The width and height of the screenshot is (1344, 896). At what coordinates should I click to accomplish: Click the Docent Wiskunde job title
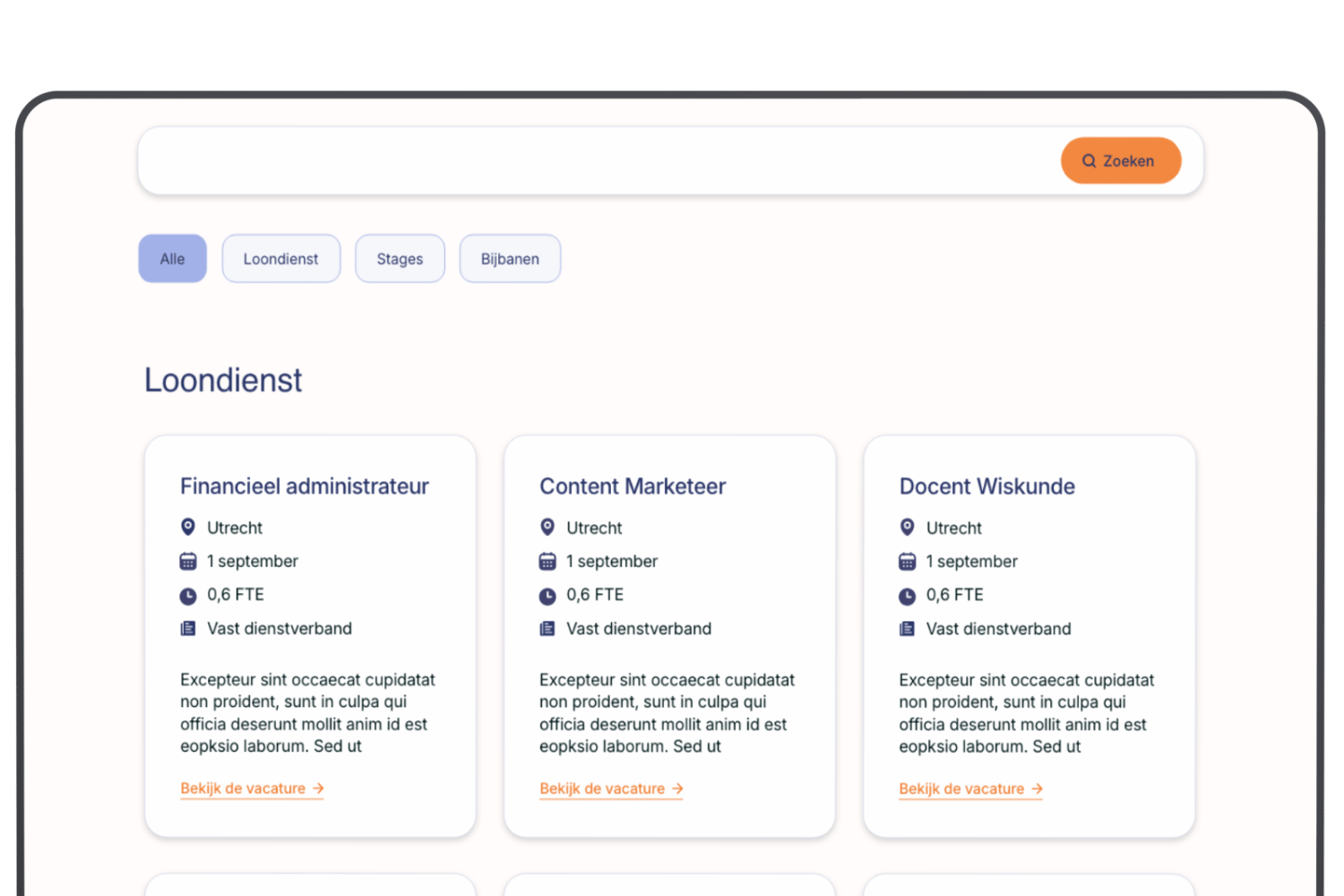(986, 487)
